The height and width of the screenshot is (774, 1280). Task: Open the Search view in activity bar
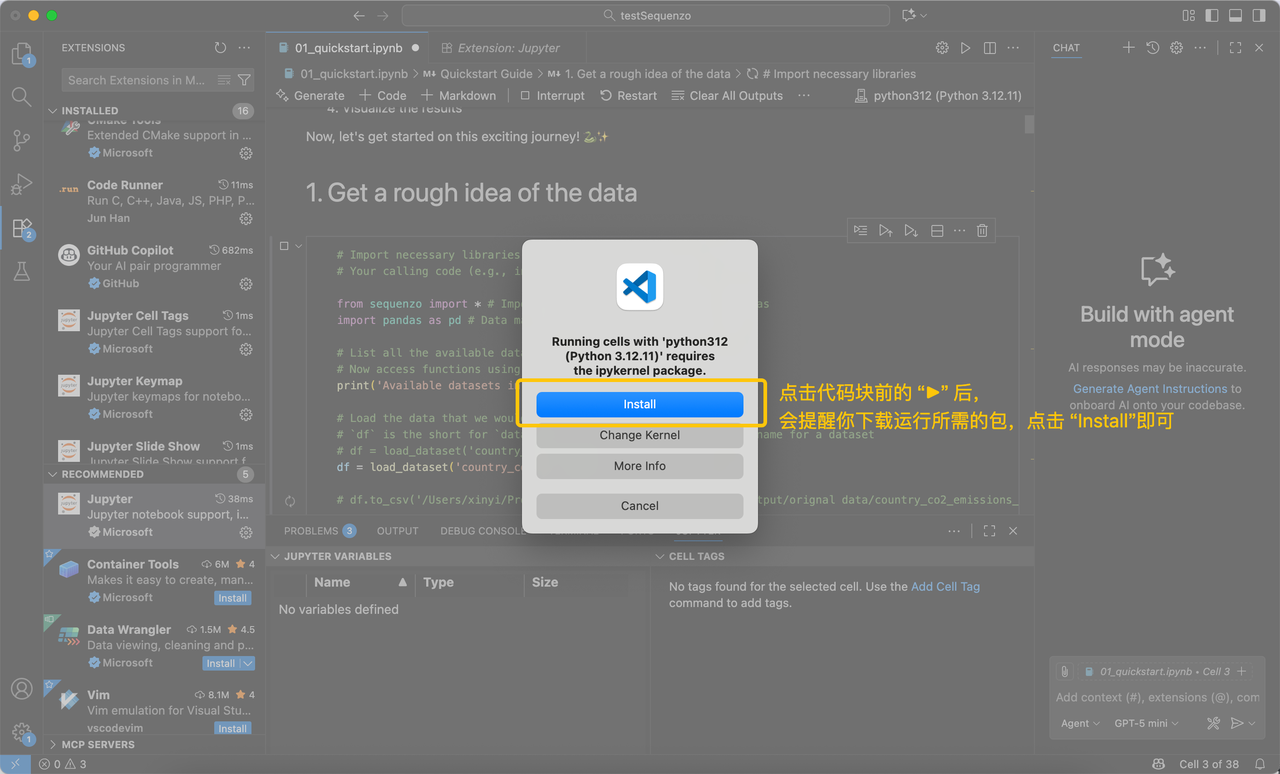point(21,97)
